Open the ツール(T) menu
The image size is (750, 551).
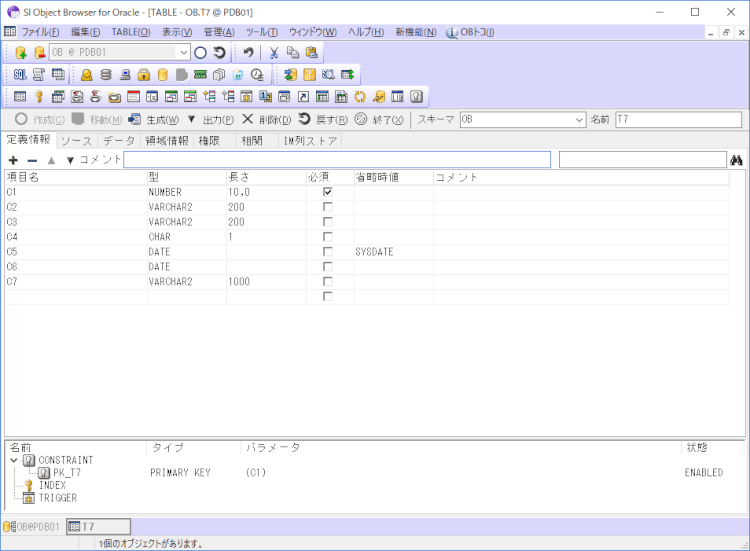(261, 32)
